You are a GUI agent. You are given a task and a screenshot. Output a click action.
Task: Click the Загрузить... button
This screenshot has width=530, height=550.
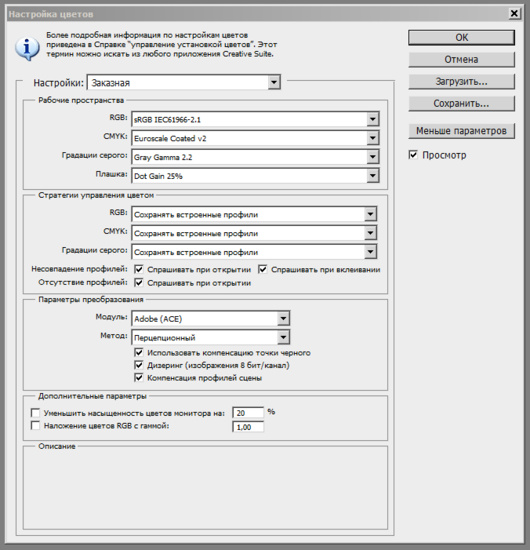coord(461,81)
